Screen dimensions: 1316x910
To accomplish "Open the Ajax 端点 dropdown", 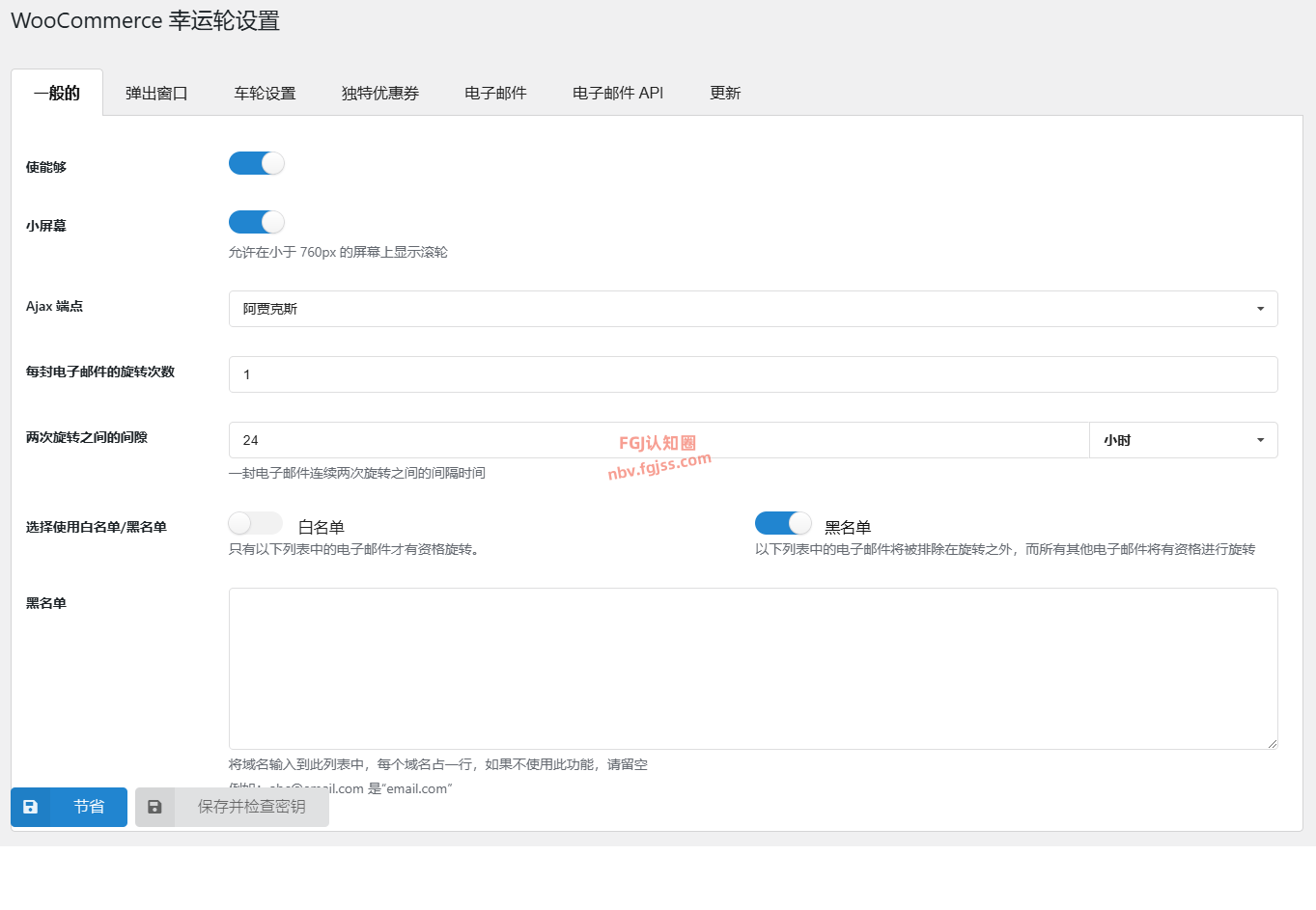I will pyautogui.click(x=752, y=309).
